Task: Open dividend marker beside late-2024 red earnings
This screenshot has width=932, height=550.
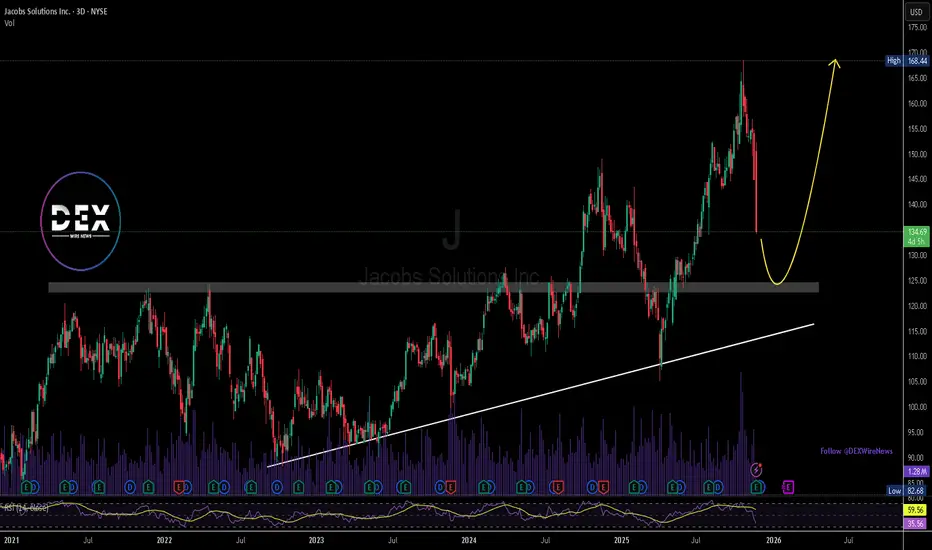Action: click(593, 488)
